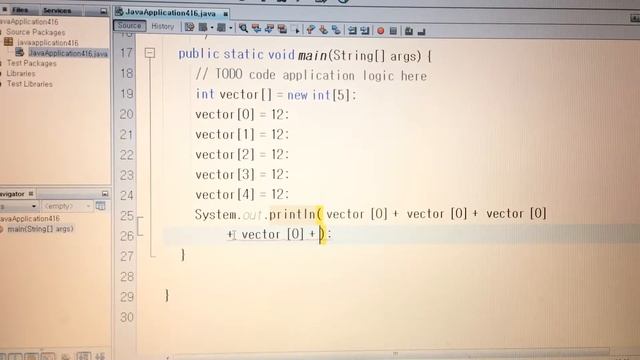Screen dimensions: 640x360
Task: Click the Shift Line Right icon
Action: pyautogui.click(x=365, y=30)
